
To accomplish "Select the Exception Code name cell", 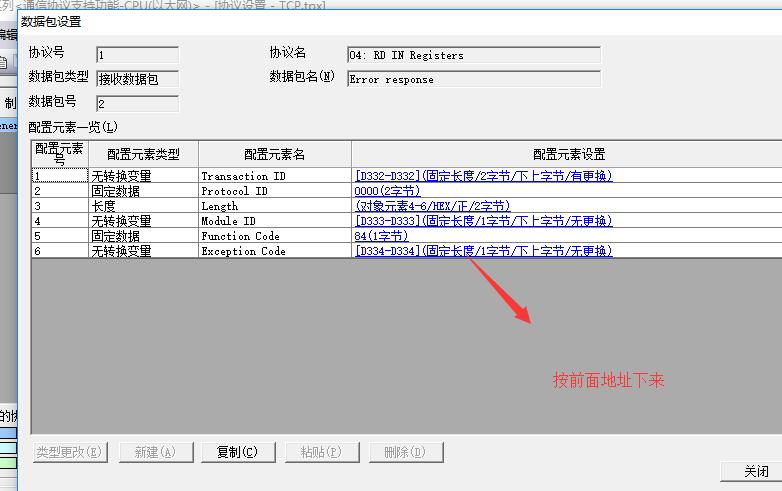I will [275, 251].
